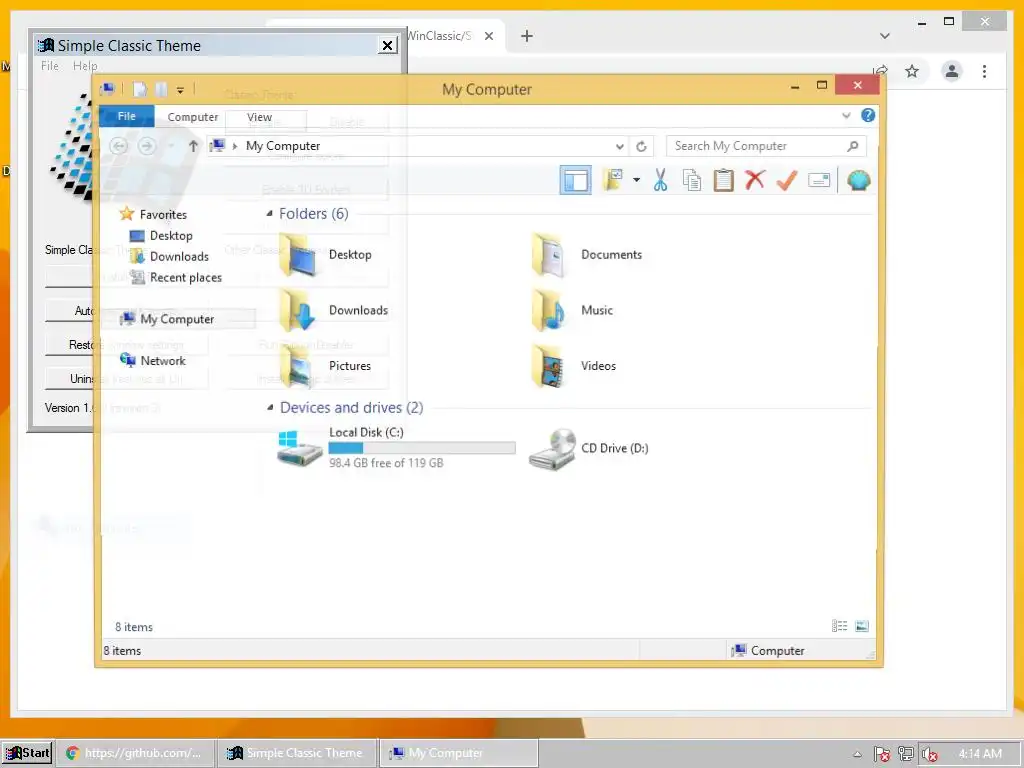The image size is (1024, 768).
Task: Select Favorites in the navigation pane
Action: tap(153, 214)
